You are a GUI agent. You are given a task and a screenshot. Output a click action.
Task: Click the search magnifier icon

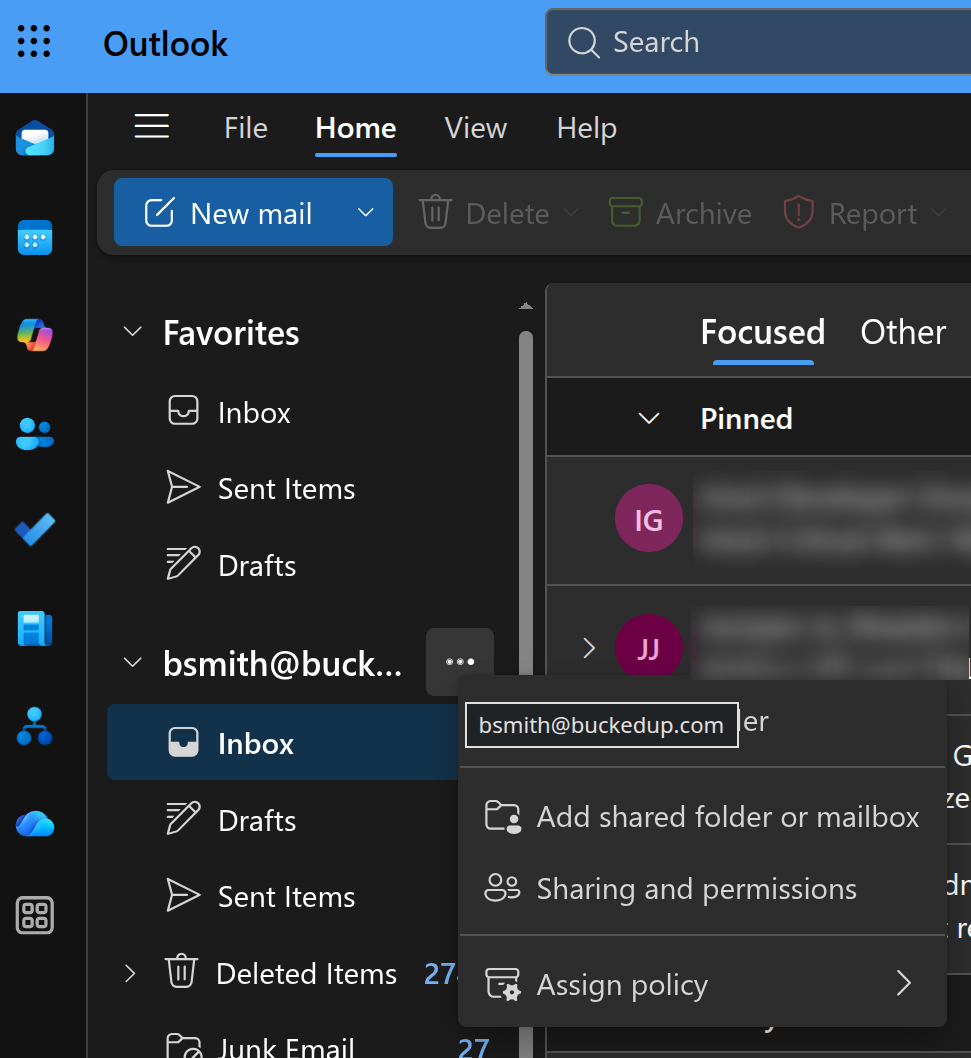(583, 43)
